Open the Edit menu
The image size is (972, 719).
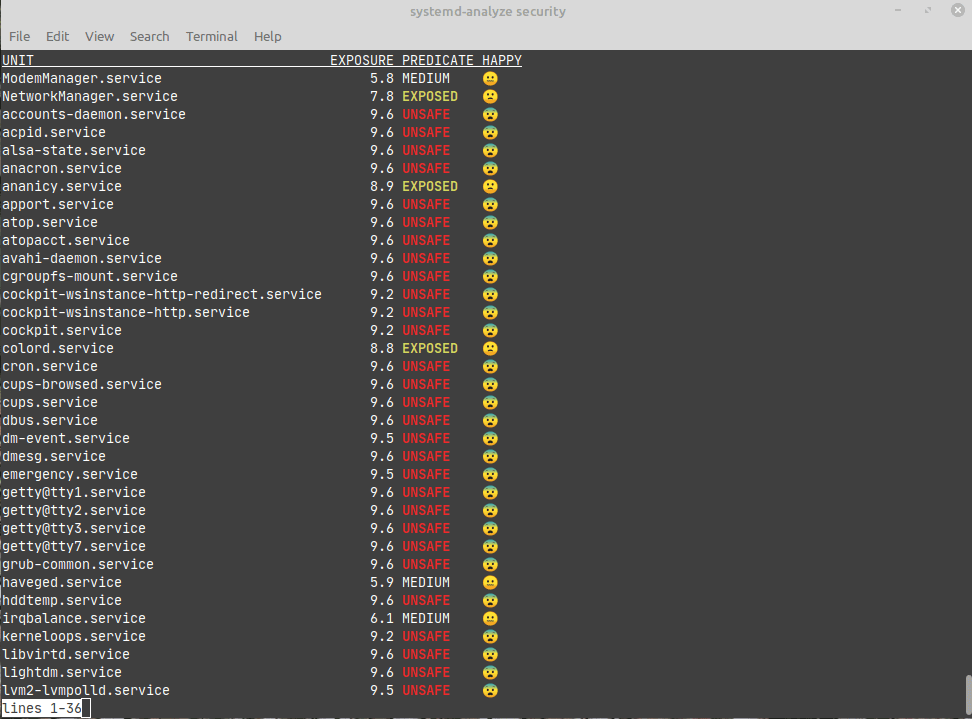(57, 36)
